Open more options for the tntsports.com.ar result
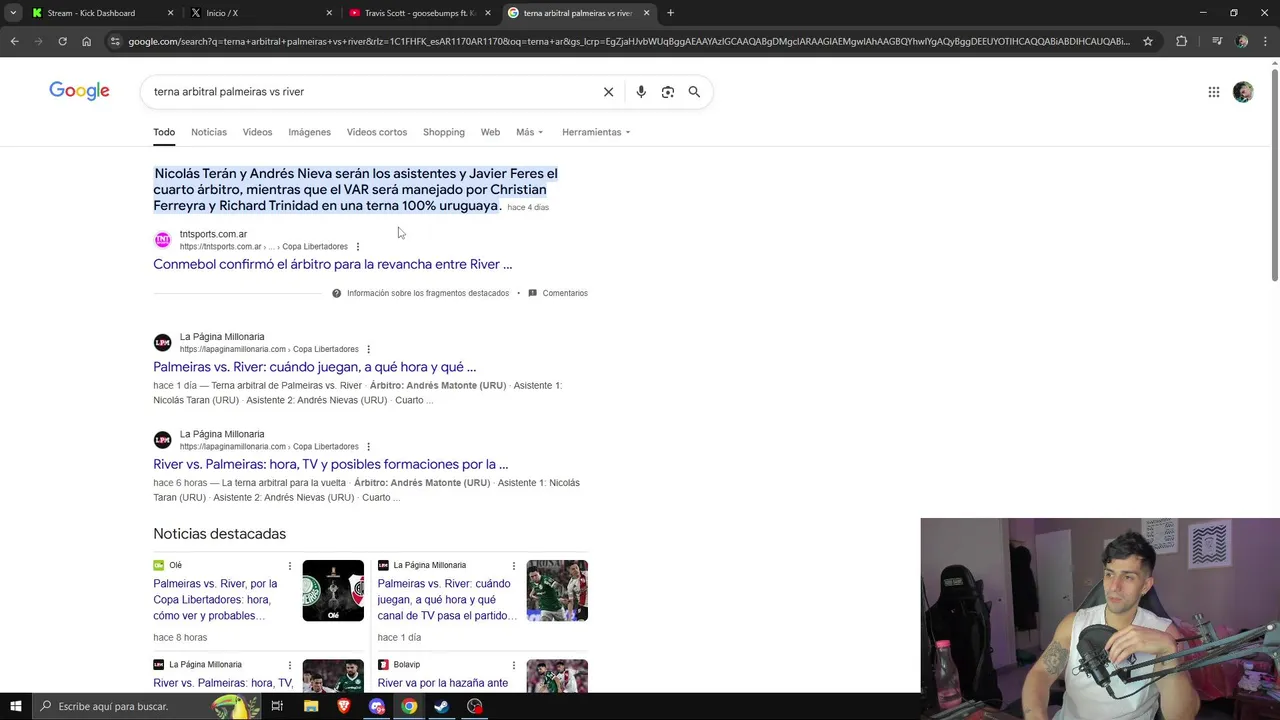Image resolution: width=1280 pixels, height=720 pixels. point(358,247)
